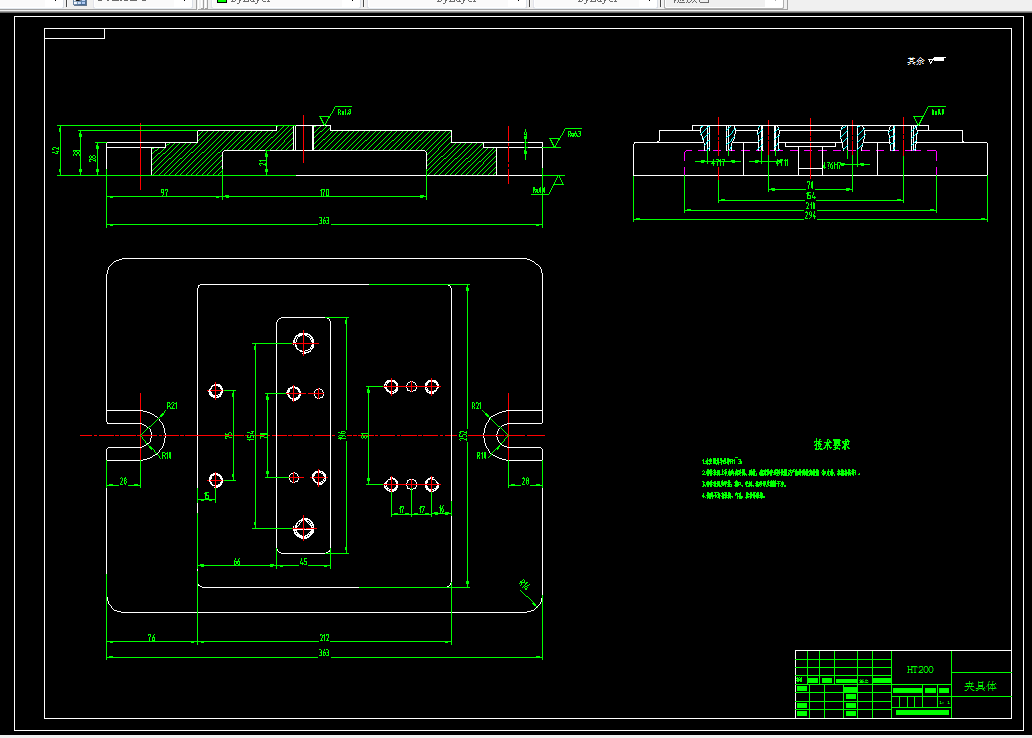Click the 夹具体 title block cell
1032x738 pixels.
click(980, 686)
